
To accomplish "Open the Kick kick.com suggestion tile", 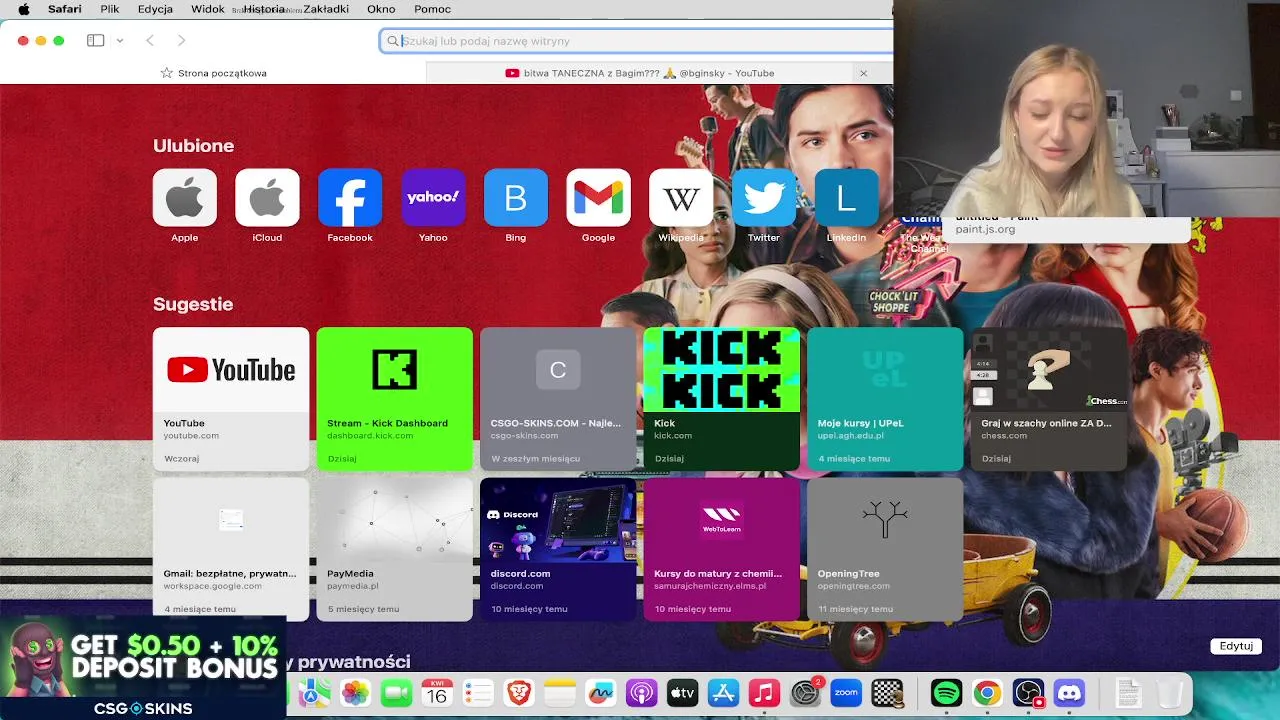I will 721,398.
